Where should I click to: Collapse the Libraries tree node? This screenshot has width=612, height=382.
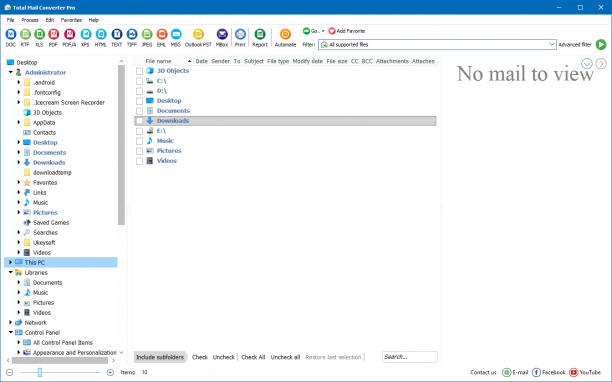point(11,272)
